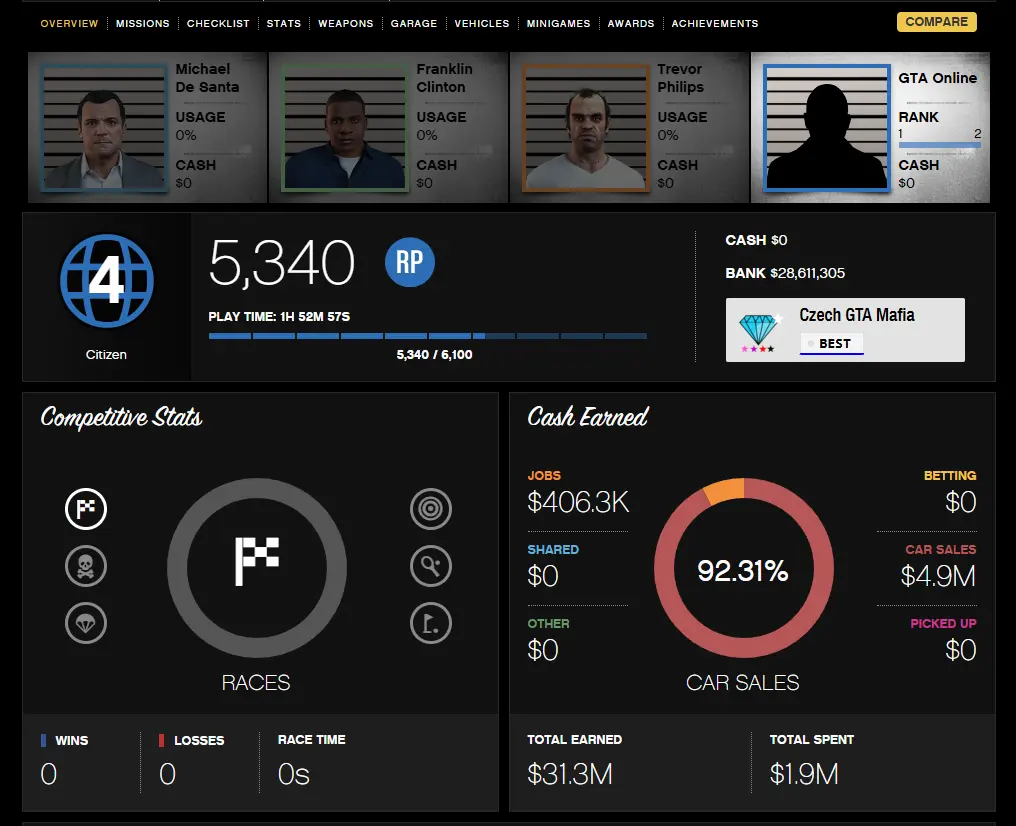Click the large Races flag in ring
1016x826 pixels.
tap(257, 562)
